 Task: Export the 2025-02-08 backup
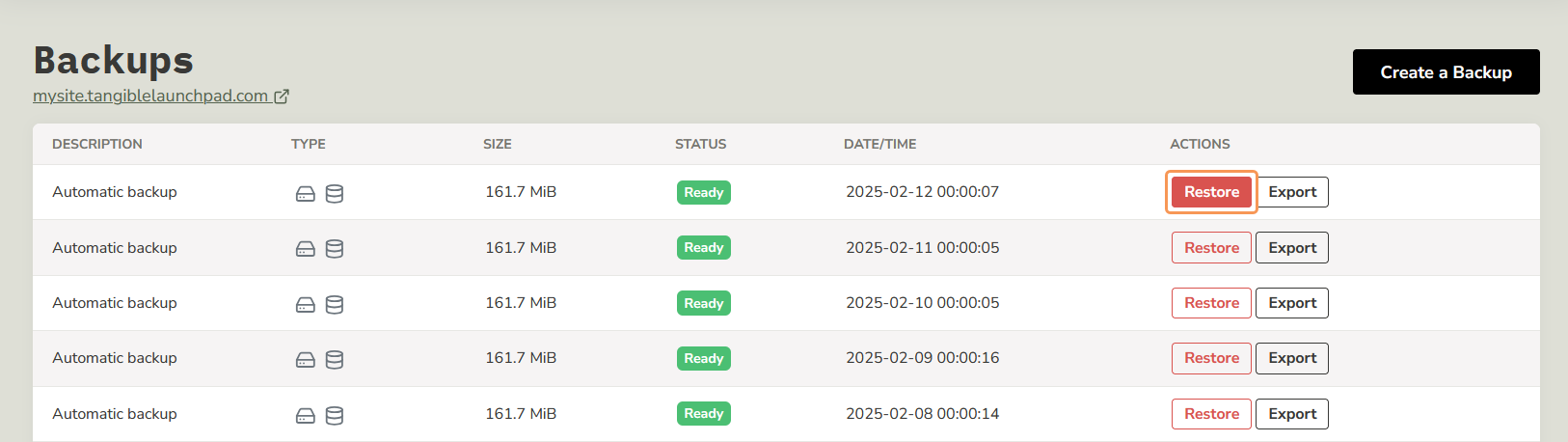(1292, 414)
